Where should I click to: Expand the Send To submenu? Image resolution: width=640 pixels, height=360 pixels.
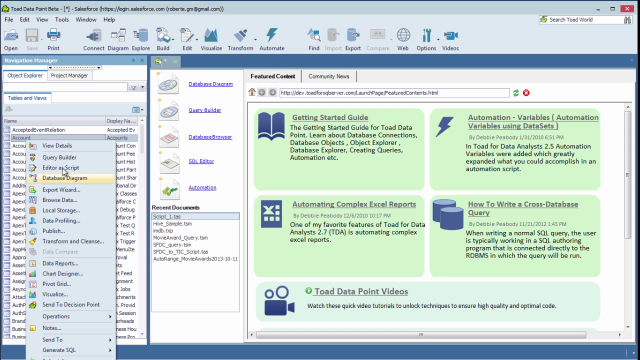tap(71, 340)
